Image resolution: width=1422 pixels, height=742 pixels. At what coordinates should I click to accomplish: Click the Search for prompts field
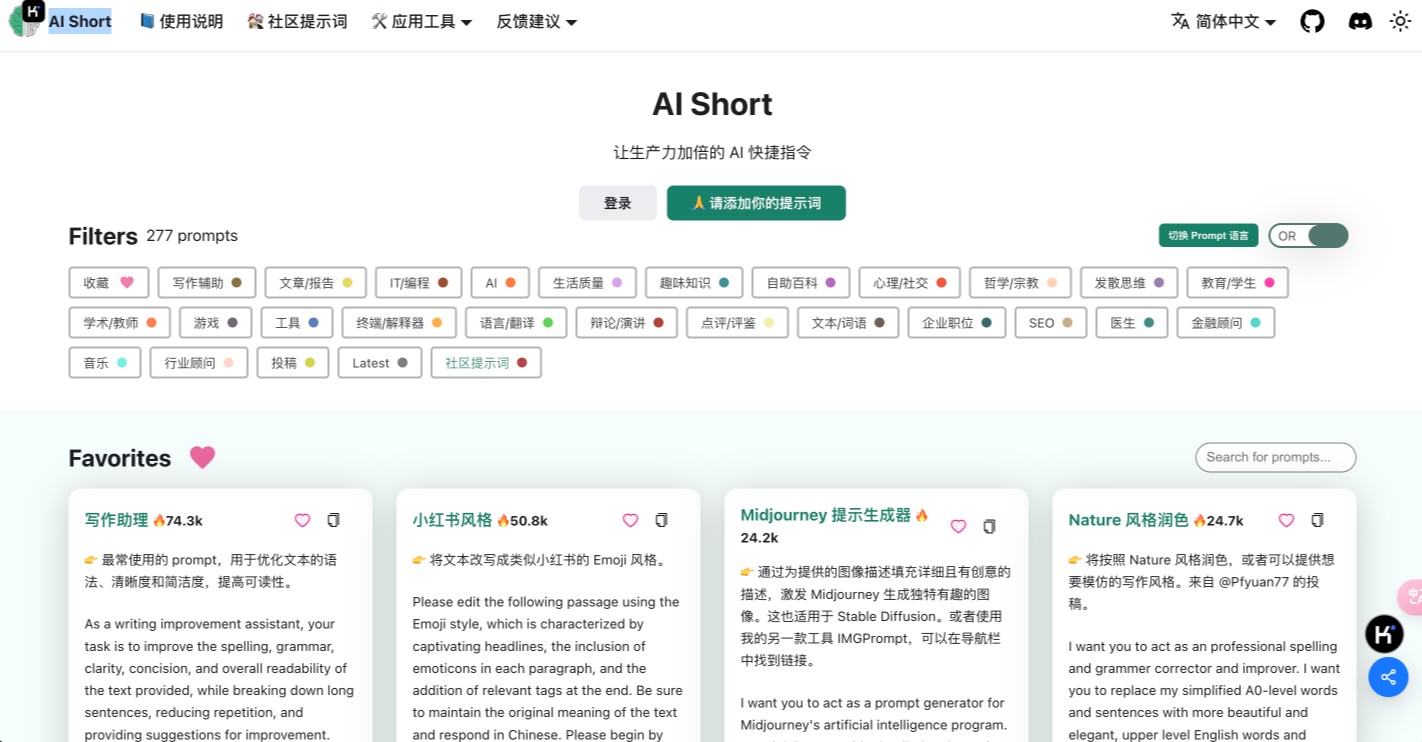coord(1275,457)
